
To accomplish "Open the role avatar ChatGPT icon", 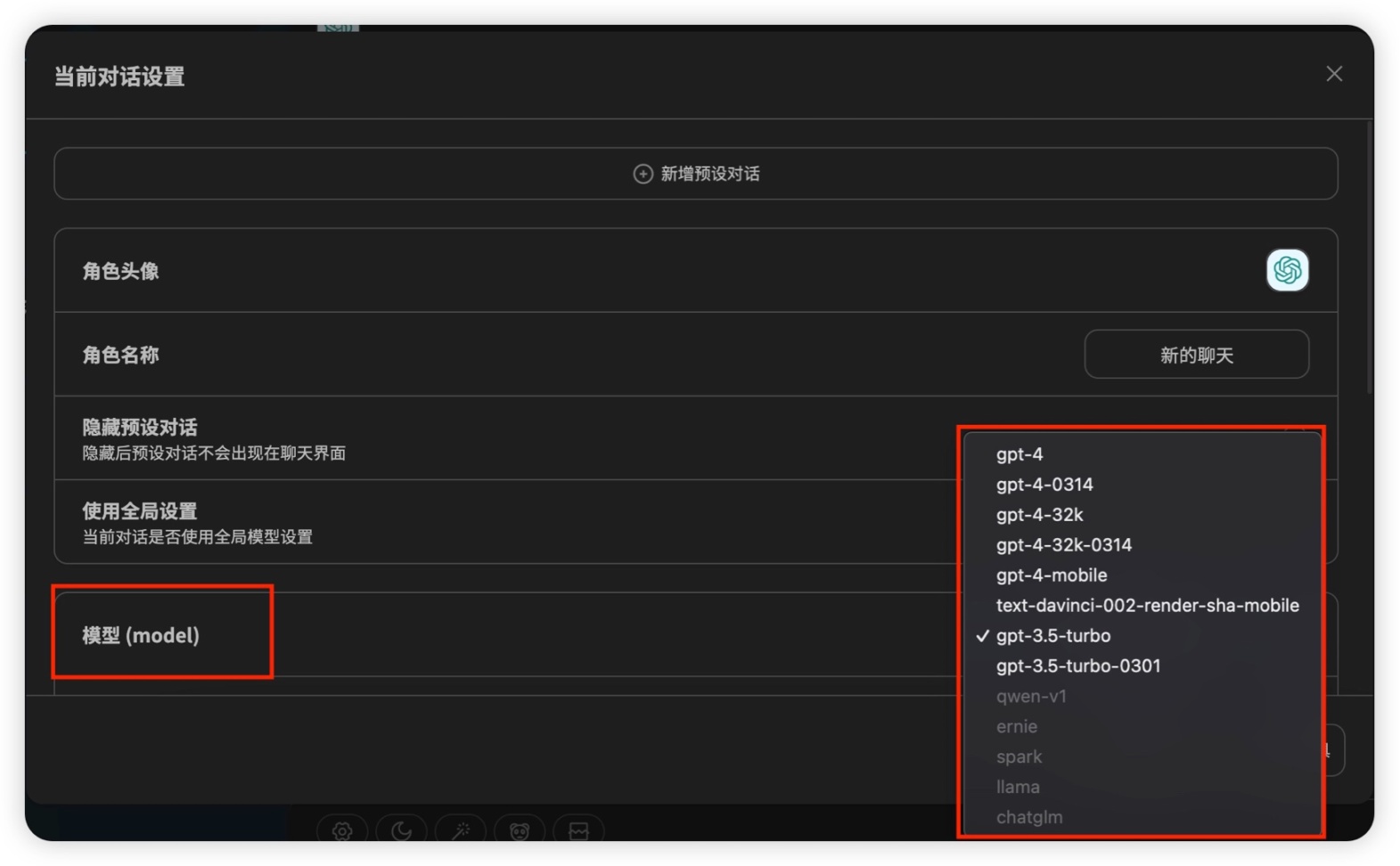I will coord(1287,270).
